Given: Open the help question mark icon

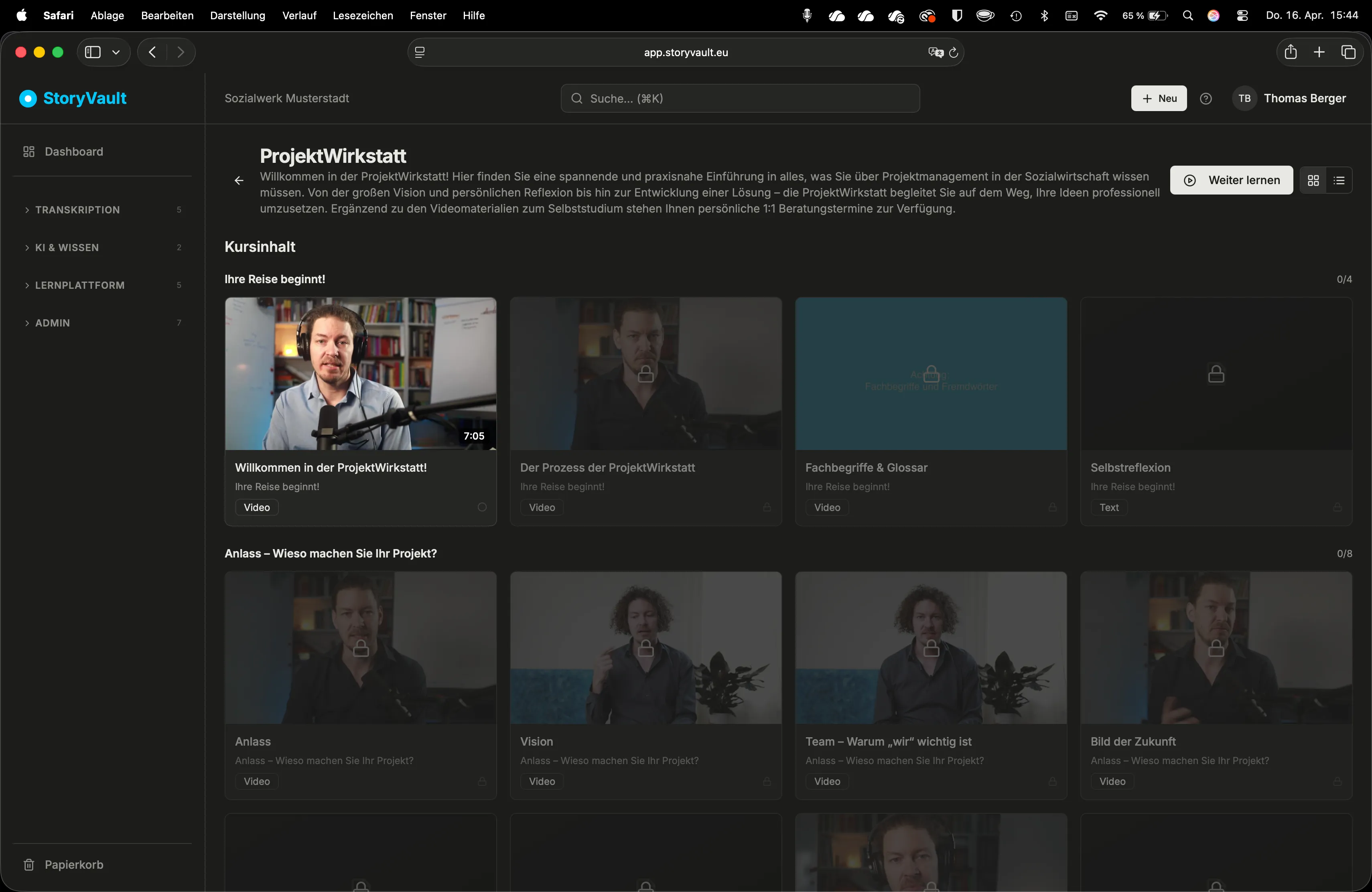Looking at the screenshot, I should [1206, 99].
